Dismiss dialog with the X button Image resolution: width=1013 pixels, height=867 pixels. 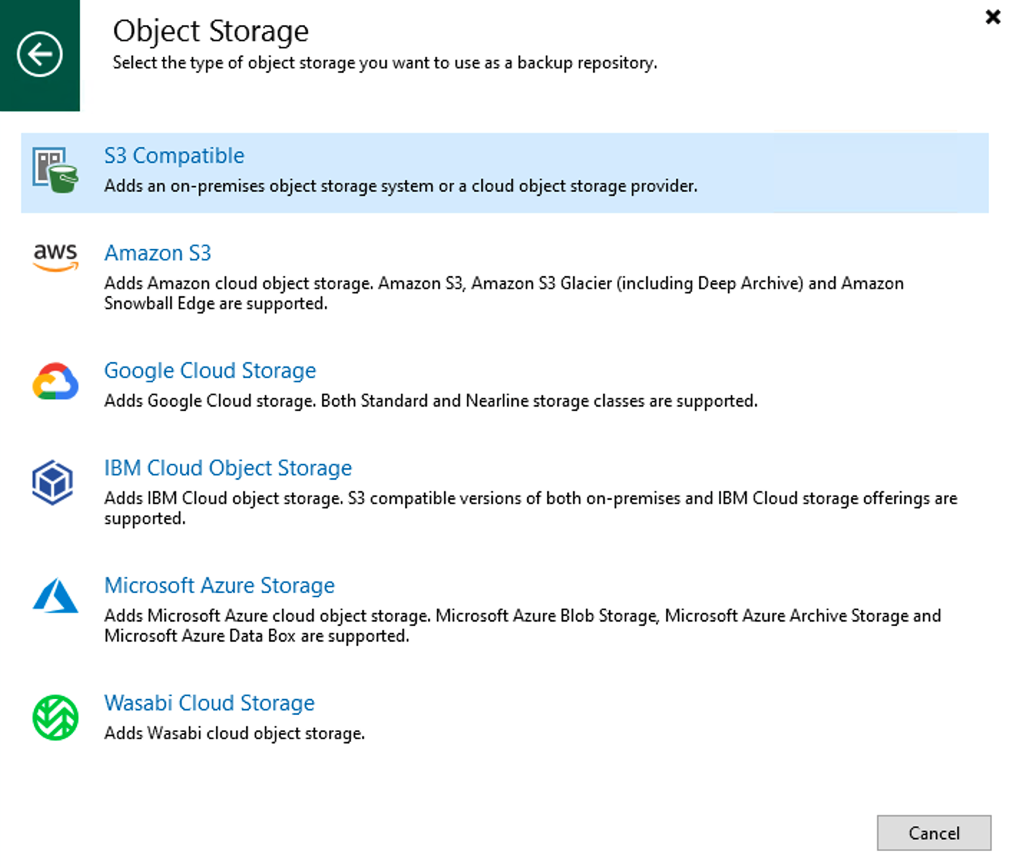pos(992,17)
